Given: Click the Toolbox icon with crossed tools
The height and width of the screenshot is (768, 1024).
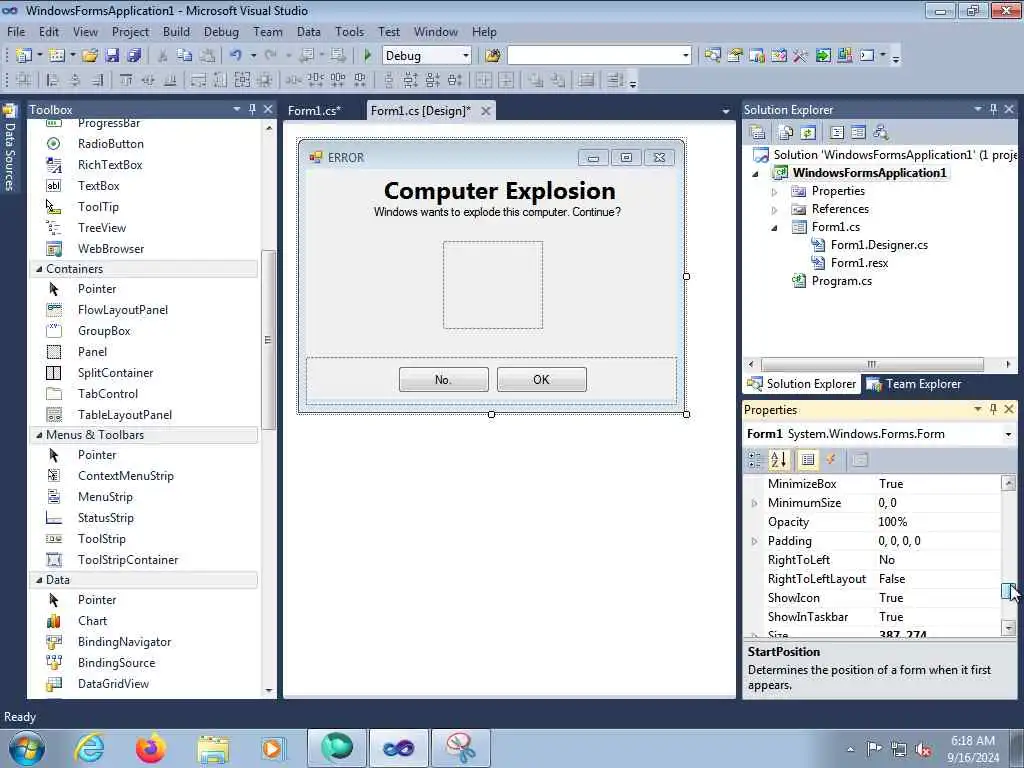Looking at the screenshot, I should [801, 56].
